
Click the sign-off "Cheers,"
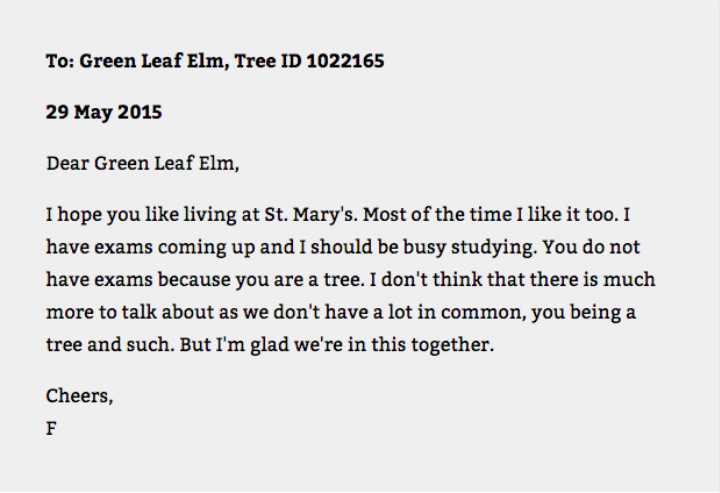80,396
